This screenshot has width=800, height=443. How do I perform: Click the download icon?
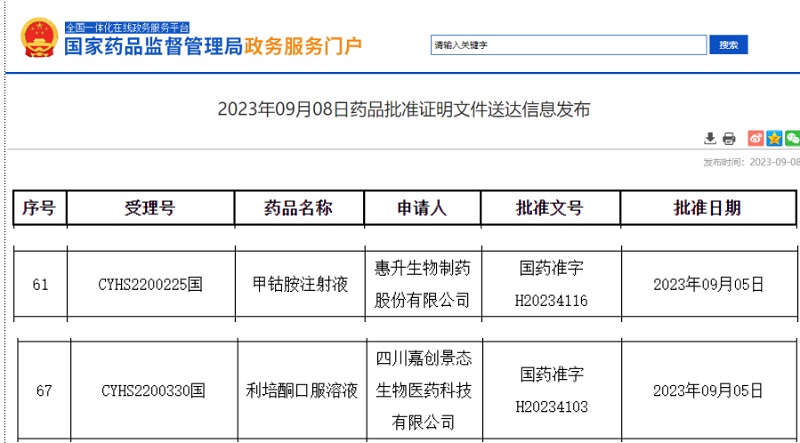[710, 138]
